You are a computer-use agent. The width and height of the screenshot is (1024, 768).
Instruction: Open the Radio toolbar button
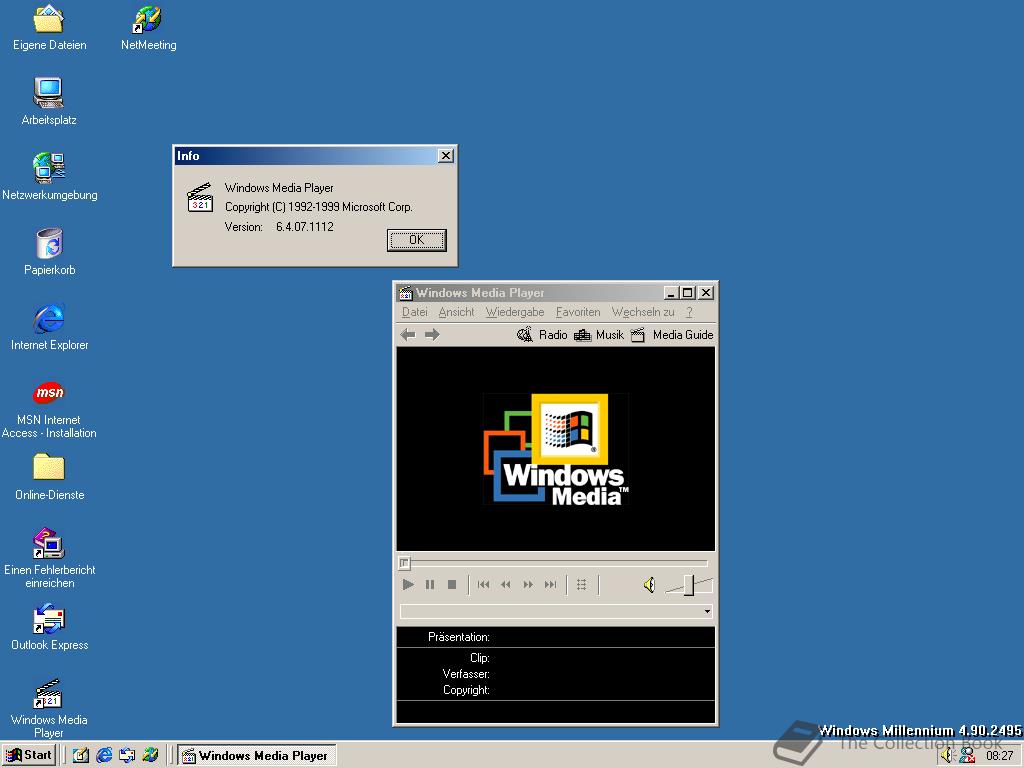[542, 334]
